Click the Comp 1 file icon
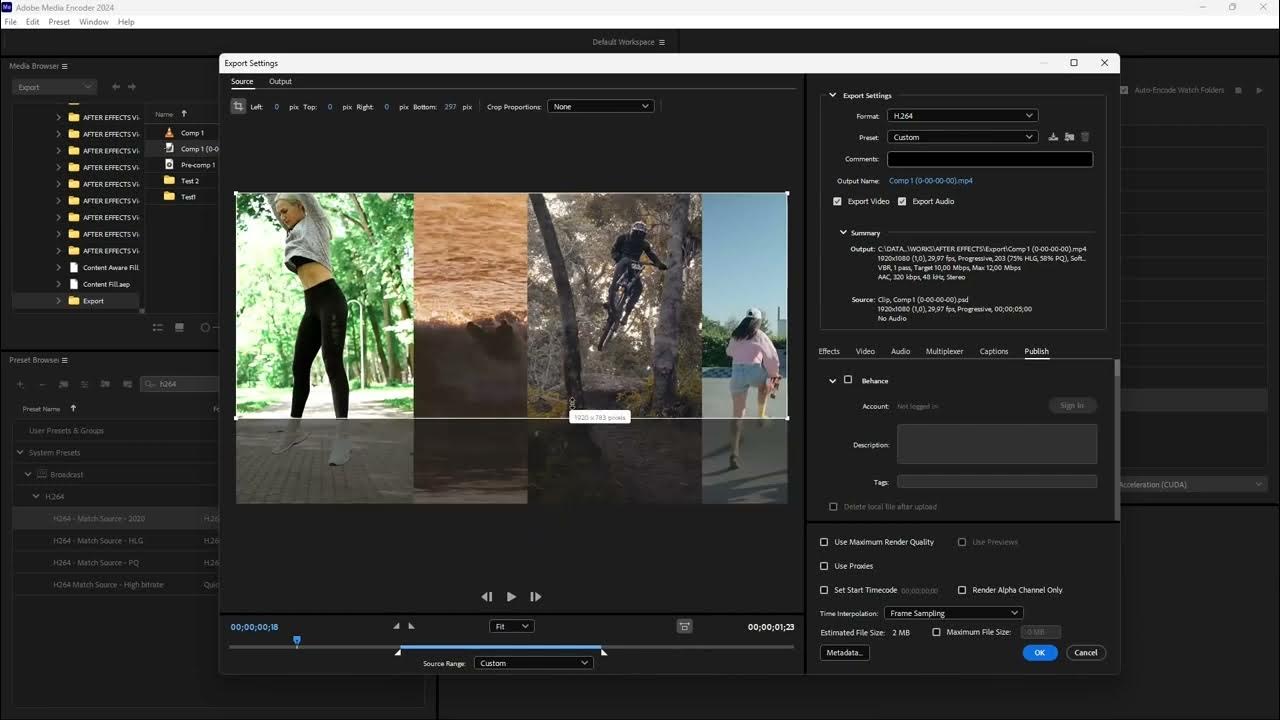This screenshot has width=1280, height=720. point(169,133)
